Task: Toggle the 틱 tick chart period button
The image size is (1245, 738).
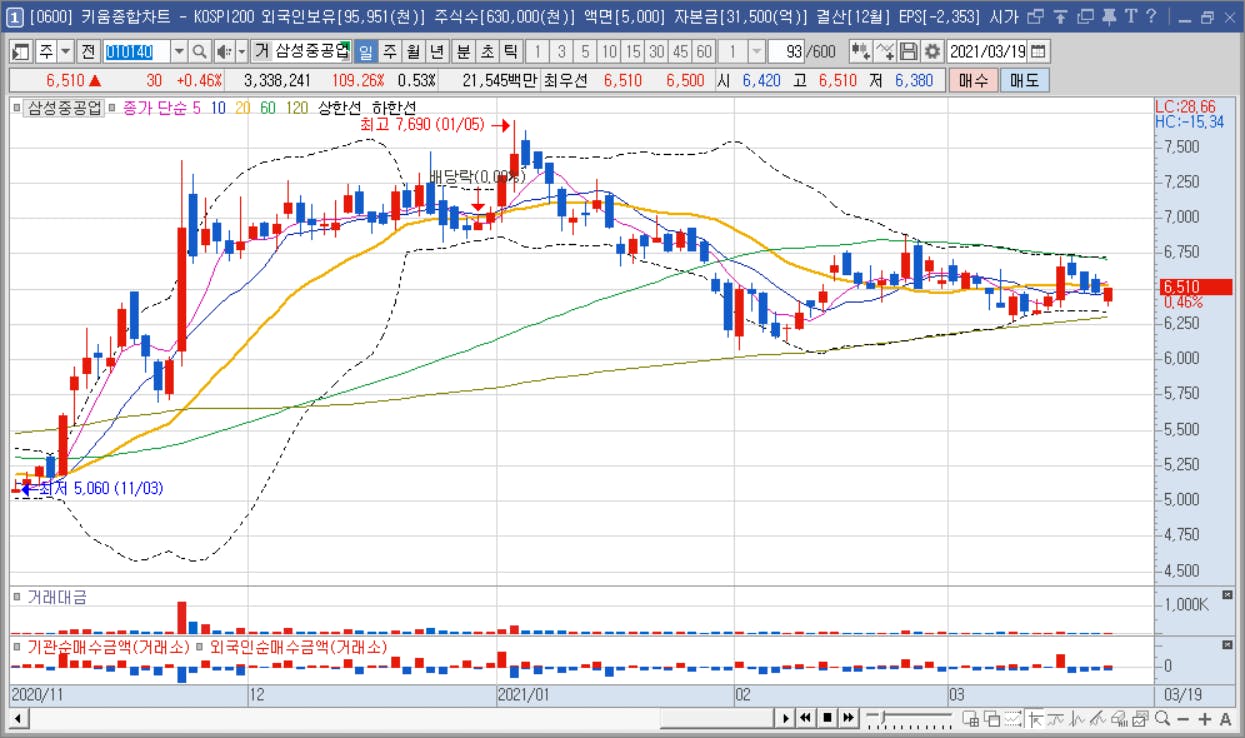Action: coord(510,51)
